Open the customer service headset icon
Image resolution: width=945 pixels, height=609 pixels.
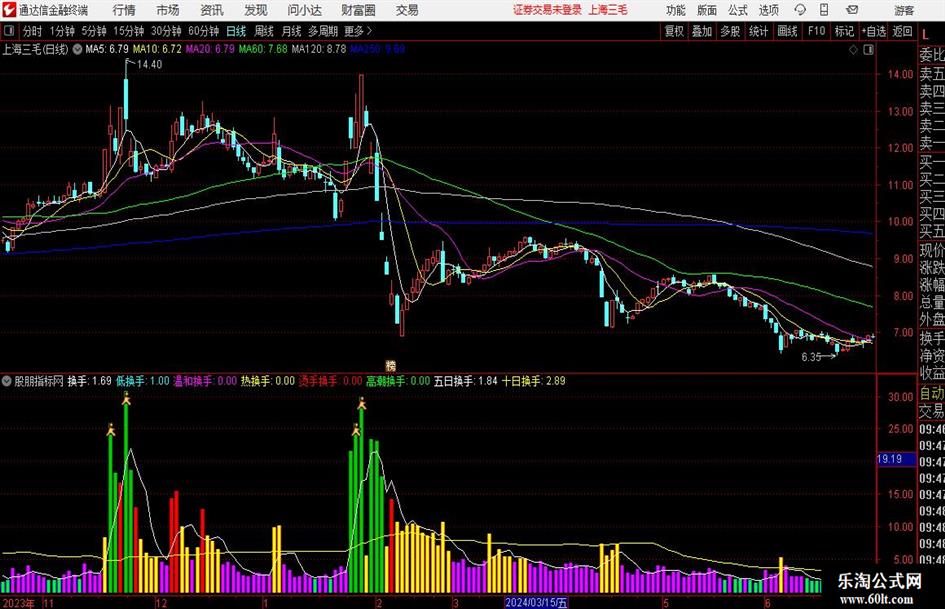pos(800,10)
